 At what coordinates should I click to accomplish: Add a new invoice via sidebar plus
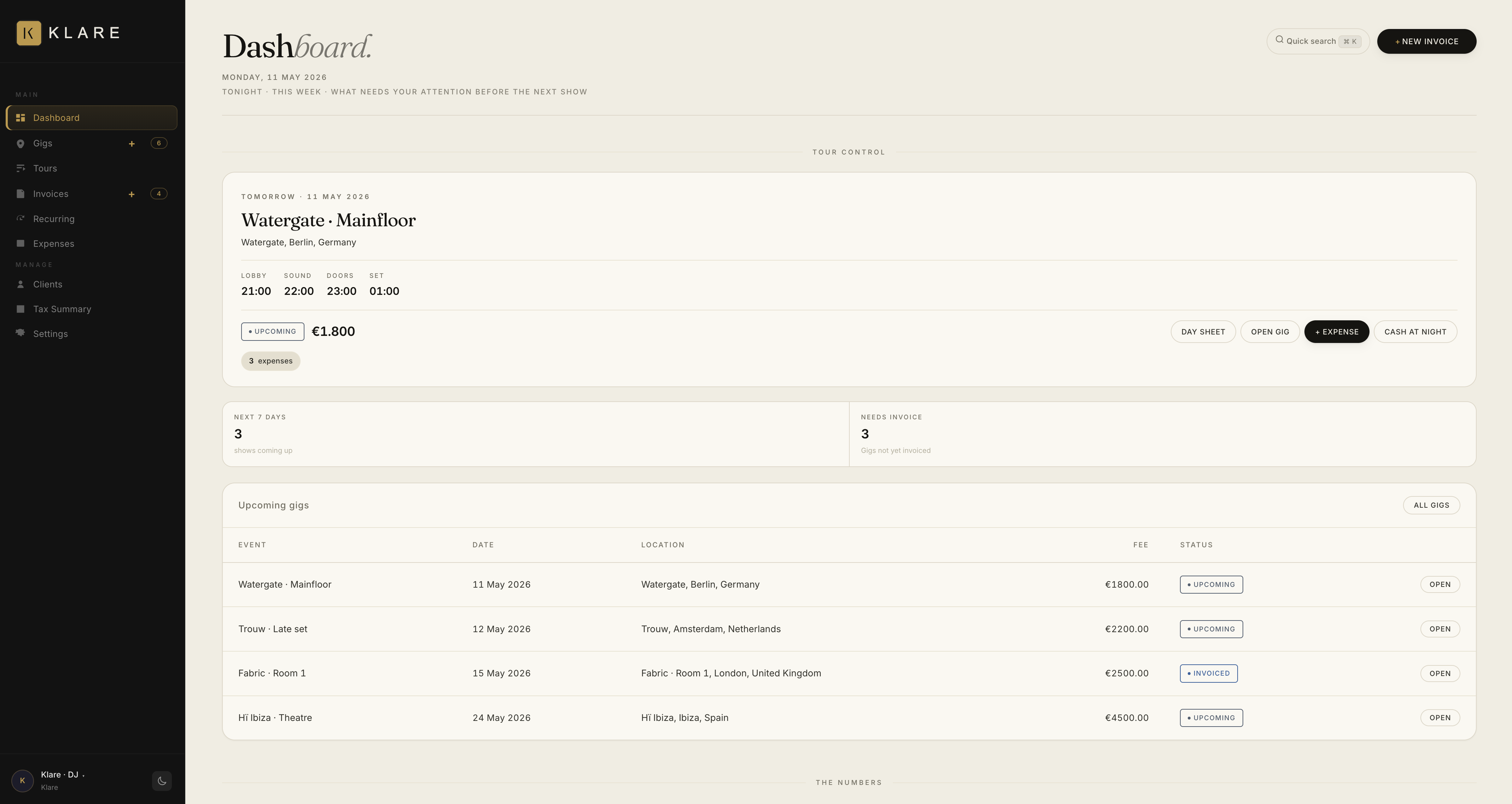click(x=132, y=194)
